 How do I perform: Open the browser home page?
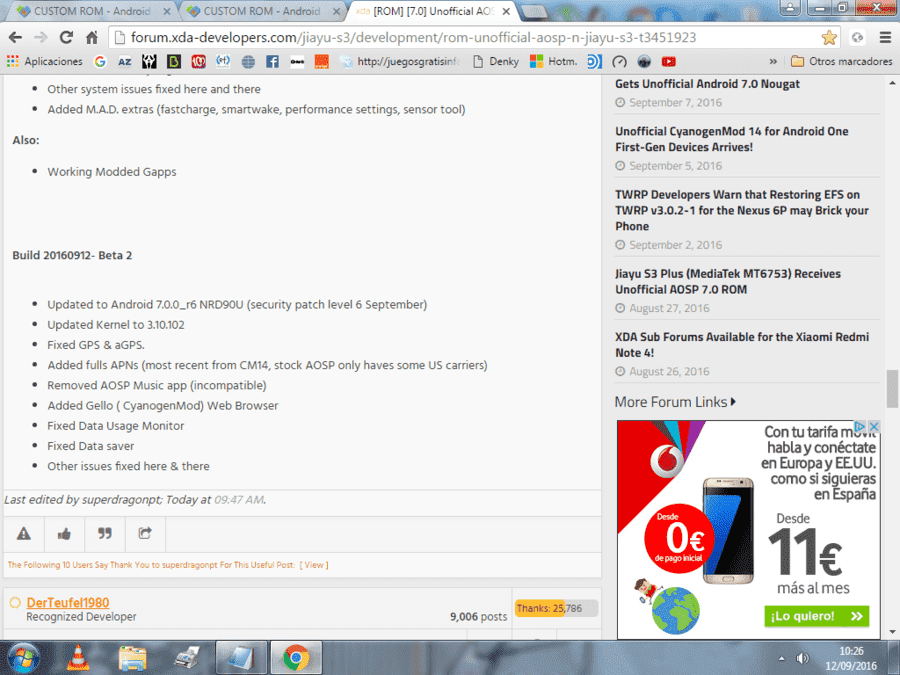coord(92,38)
